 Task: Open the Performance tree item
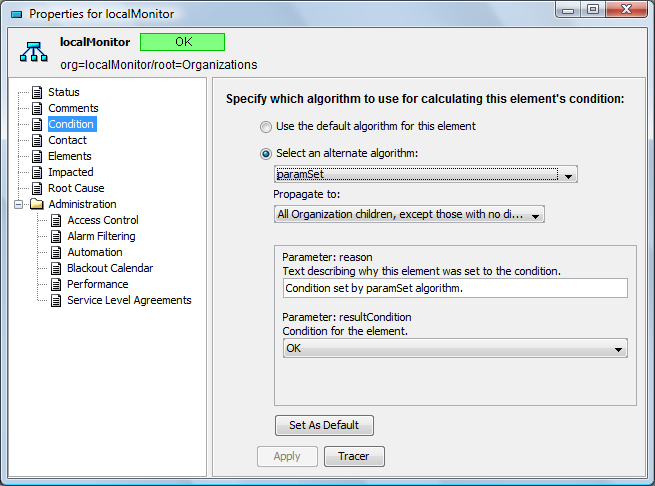tap(97, 284)
